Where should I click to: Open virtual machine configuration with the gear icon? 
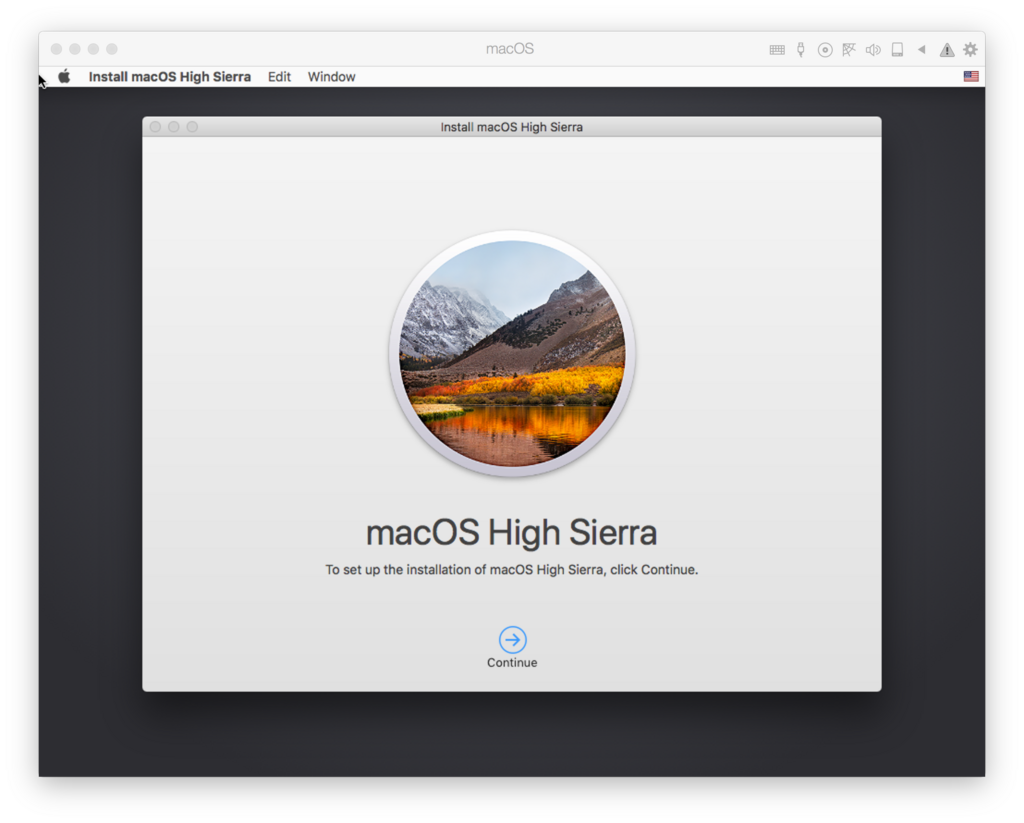(x=970, y=50)
